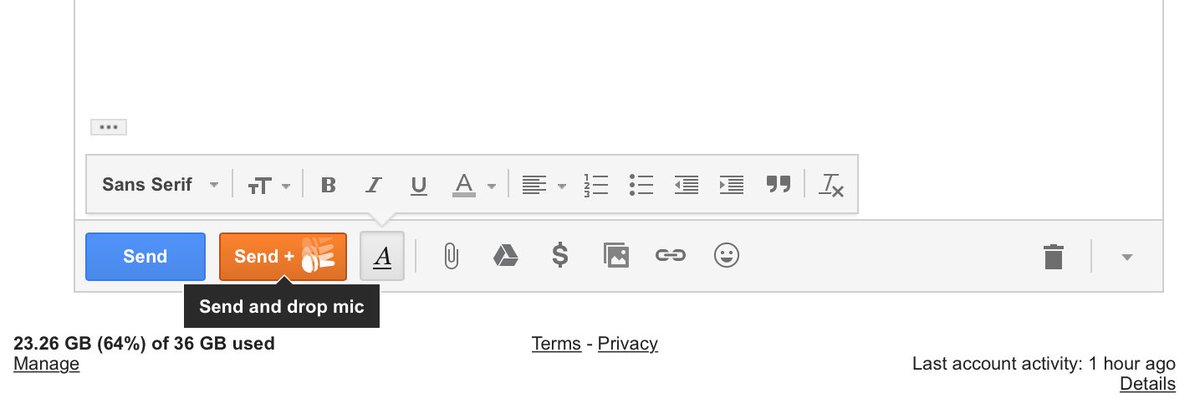The width and height of the screenshot is (1200, 419).
Task: Discard draft with the trash icon
Action: pos(1053,257)
